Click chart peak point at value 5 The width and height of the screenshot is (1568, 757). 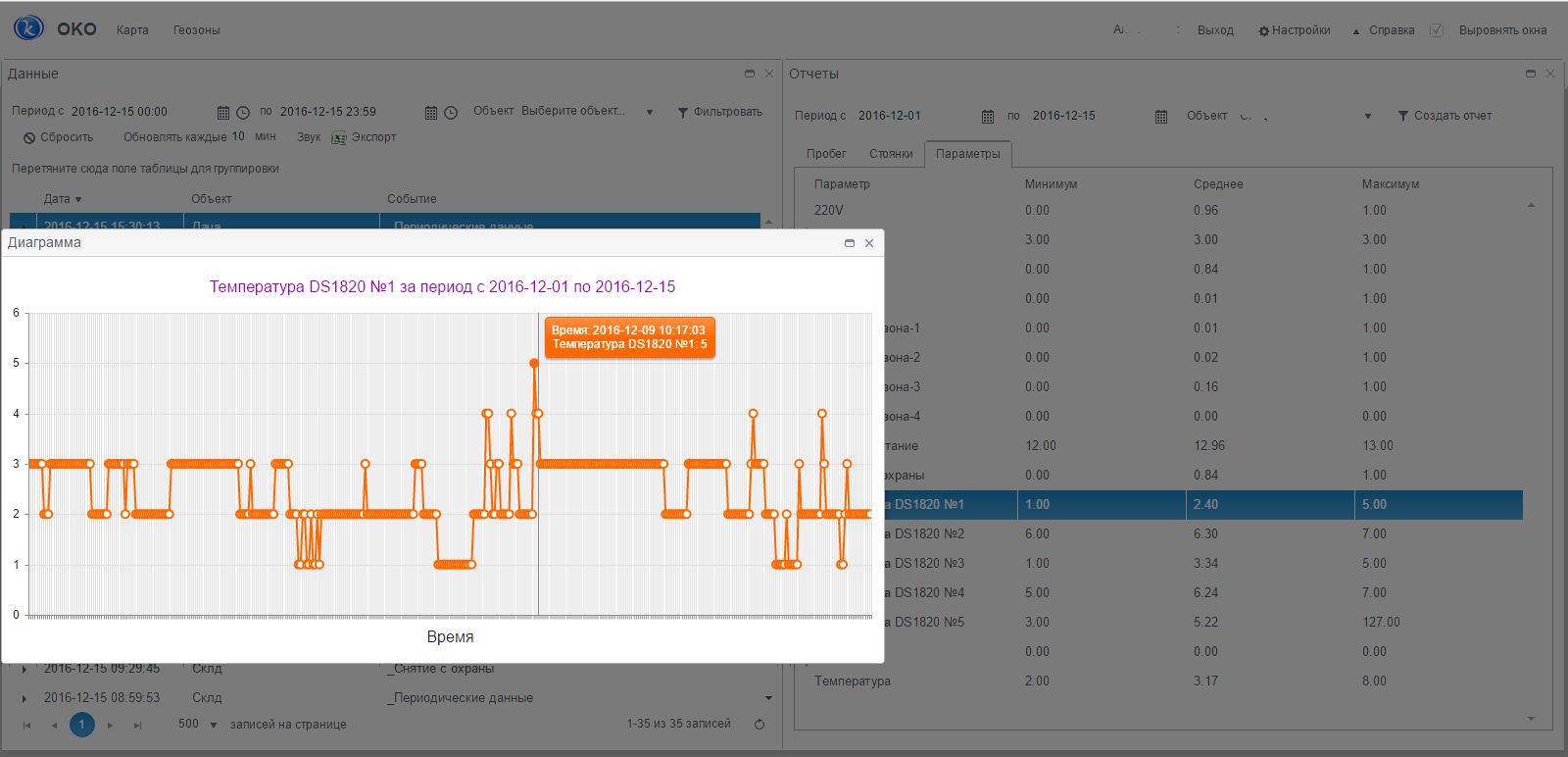coord(534,363)
